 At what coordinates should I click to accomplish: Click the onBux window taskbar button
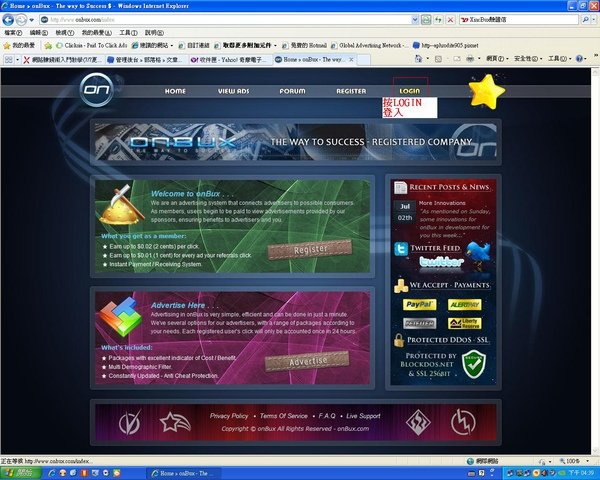[x=183, y=473]
